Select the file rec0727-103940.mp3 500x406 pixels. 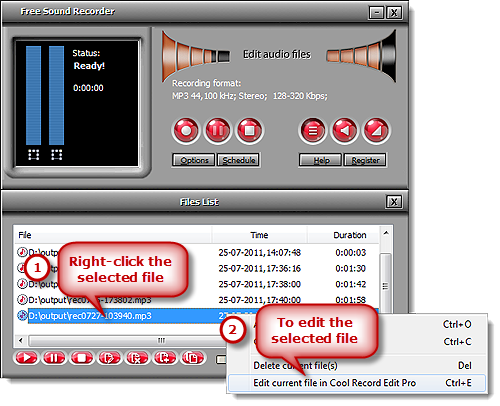[x=90, y=316]
